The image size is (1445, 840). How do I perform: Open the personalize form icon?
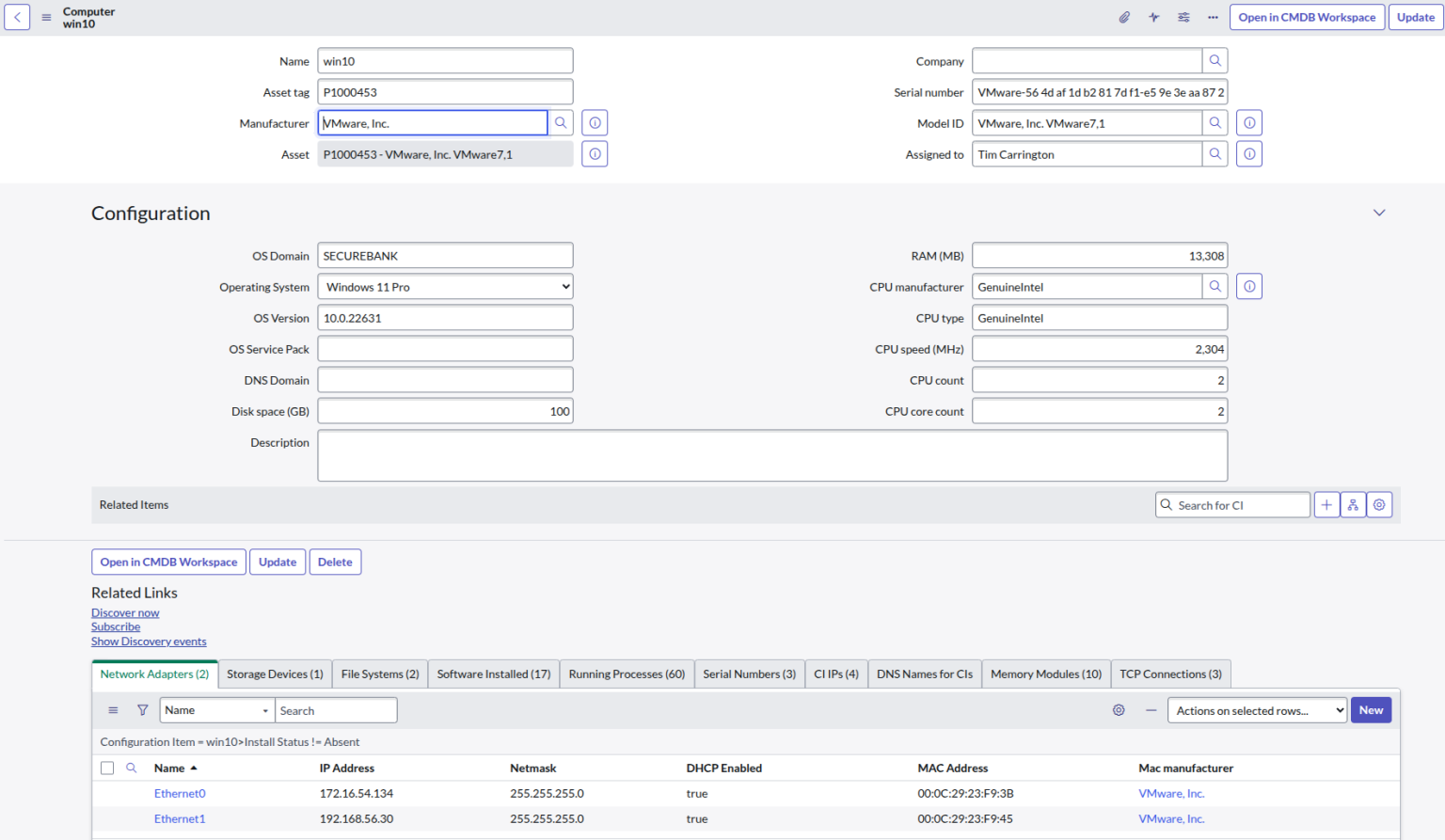pos(1183,17)
